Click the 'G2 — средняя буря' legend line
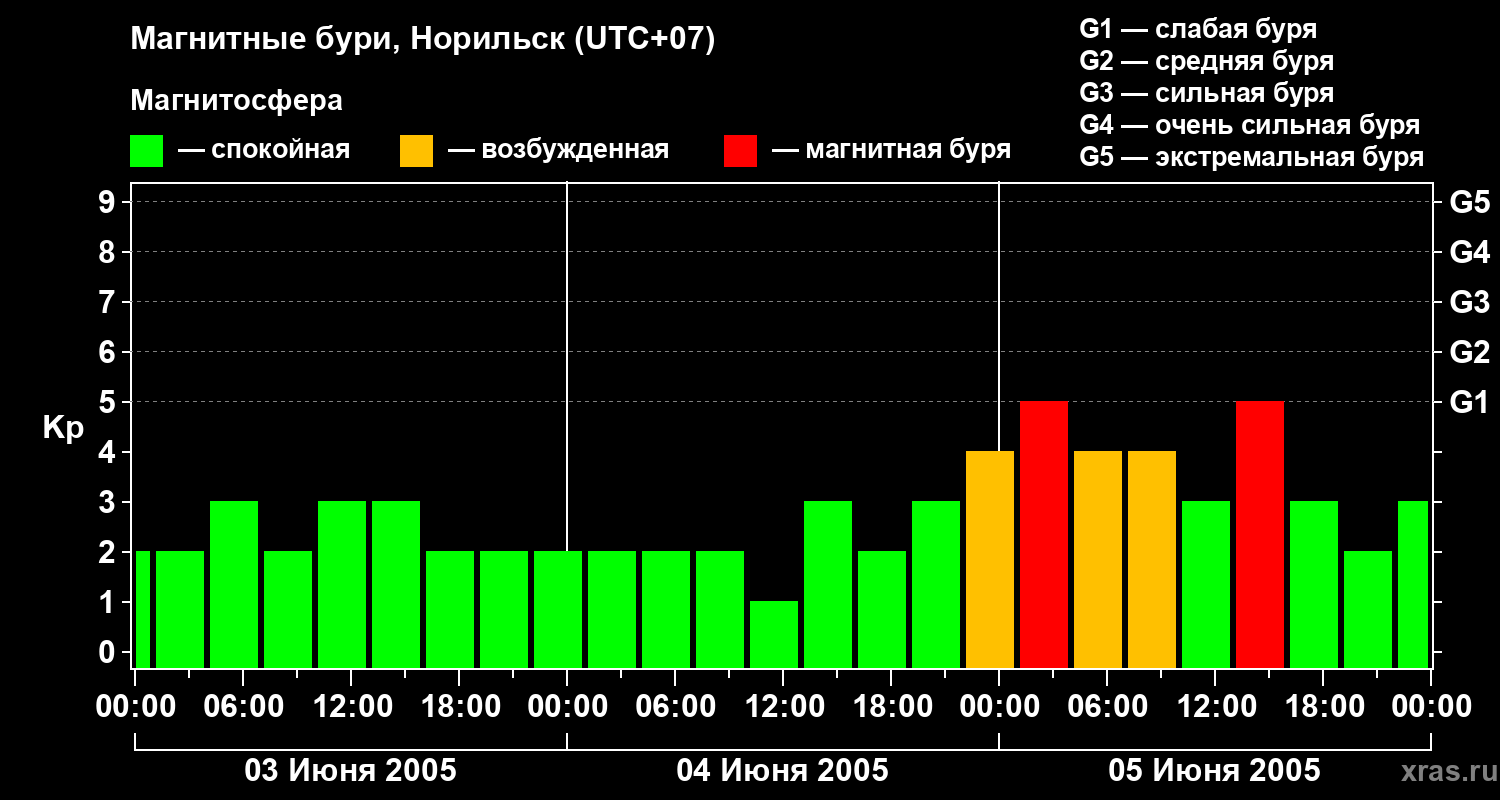1500x800 pixels. point(1207,61)
